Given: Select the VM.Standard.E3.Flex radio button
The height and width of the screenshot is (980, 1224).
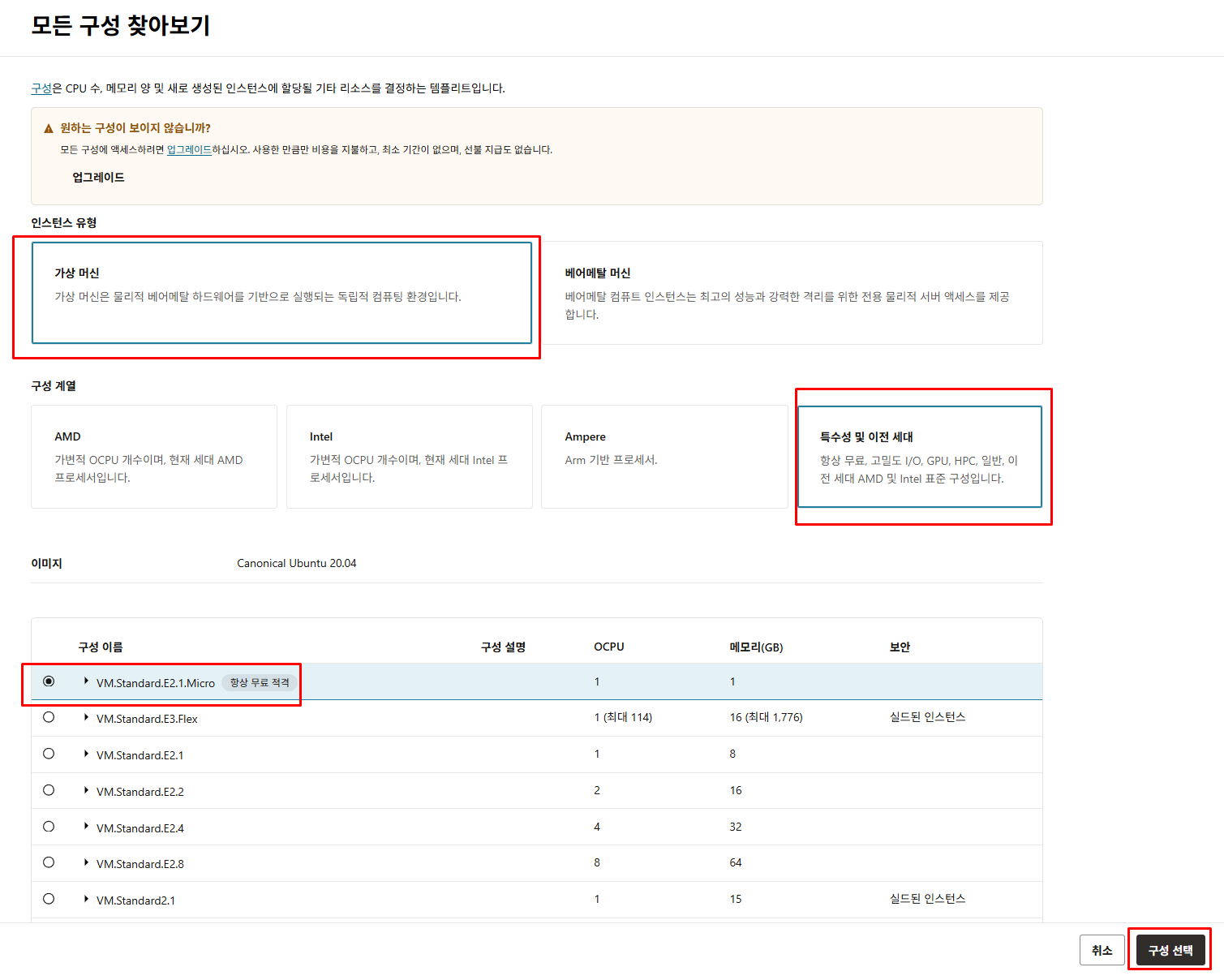Looking at the screenshot, I should click(49, 717).
